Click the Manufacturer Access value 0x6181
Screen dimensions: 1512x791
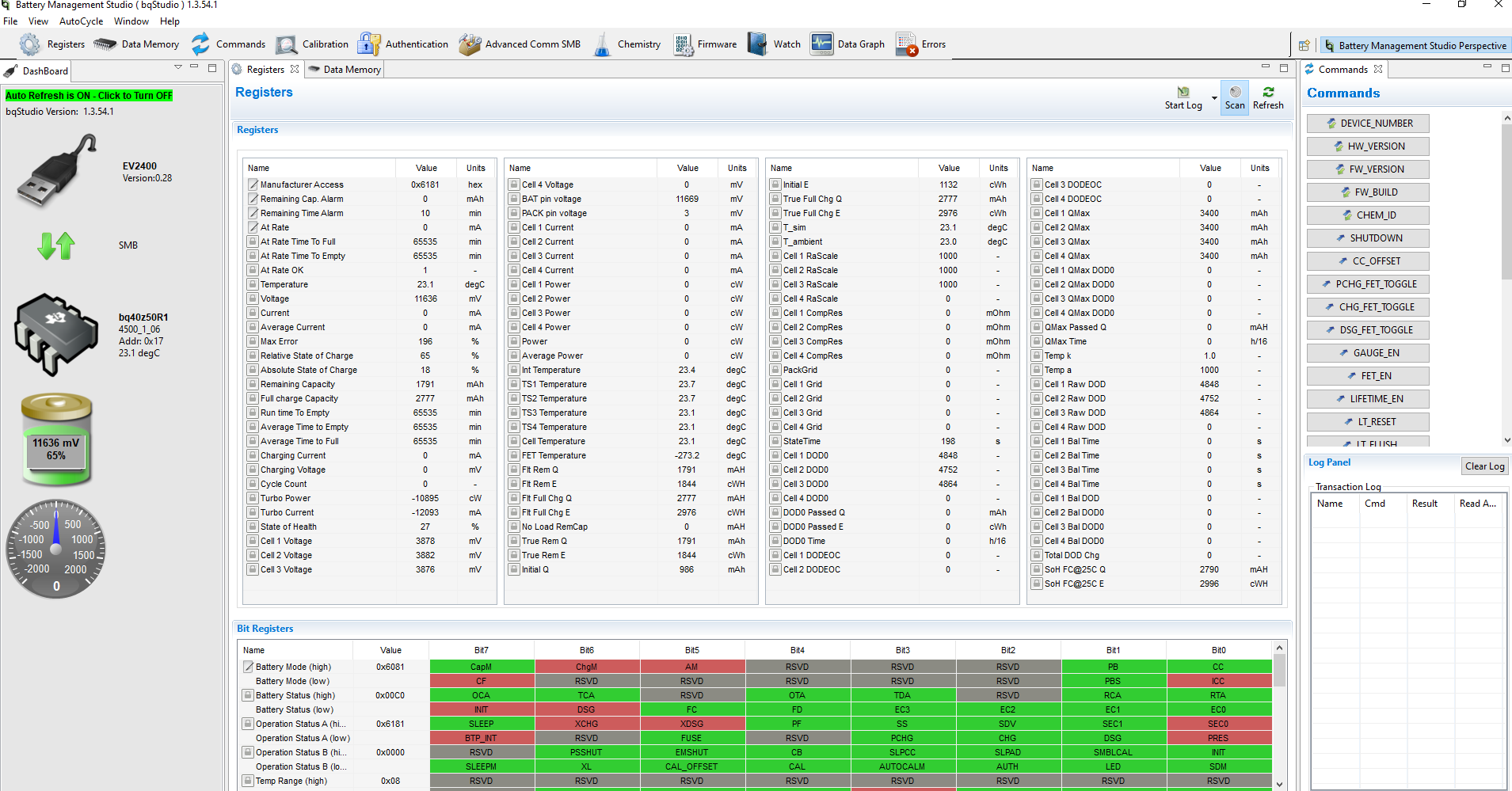click(425, 184)
